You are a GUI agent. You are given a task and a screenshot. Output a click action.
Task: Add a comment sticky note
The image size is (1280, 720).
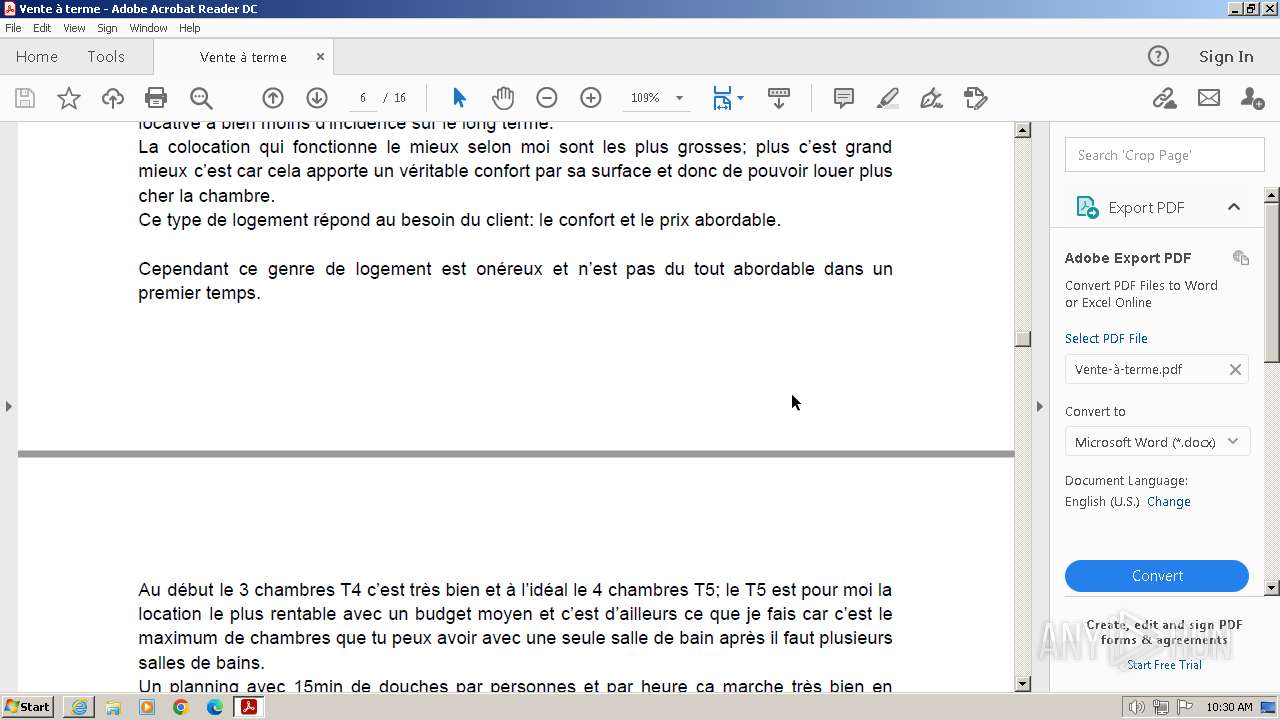point(844,98)
